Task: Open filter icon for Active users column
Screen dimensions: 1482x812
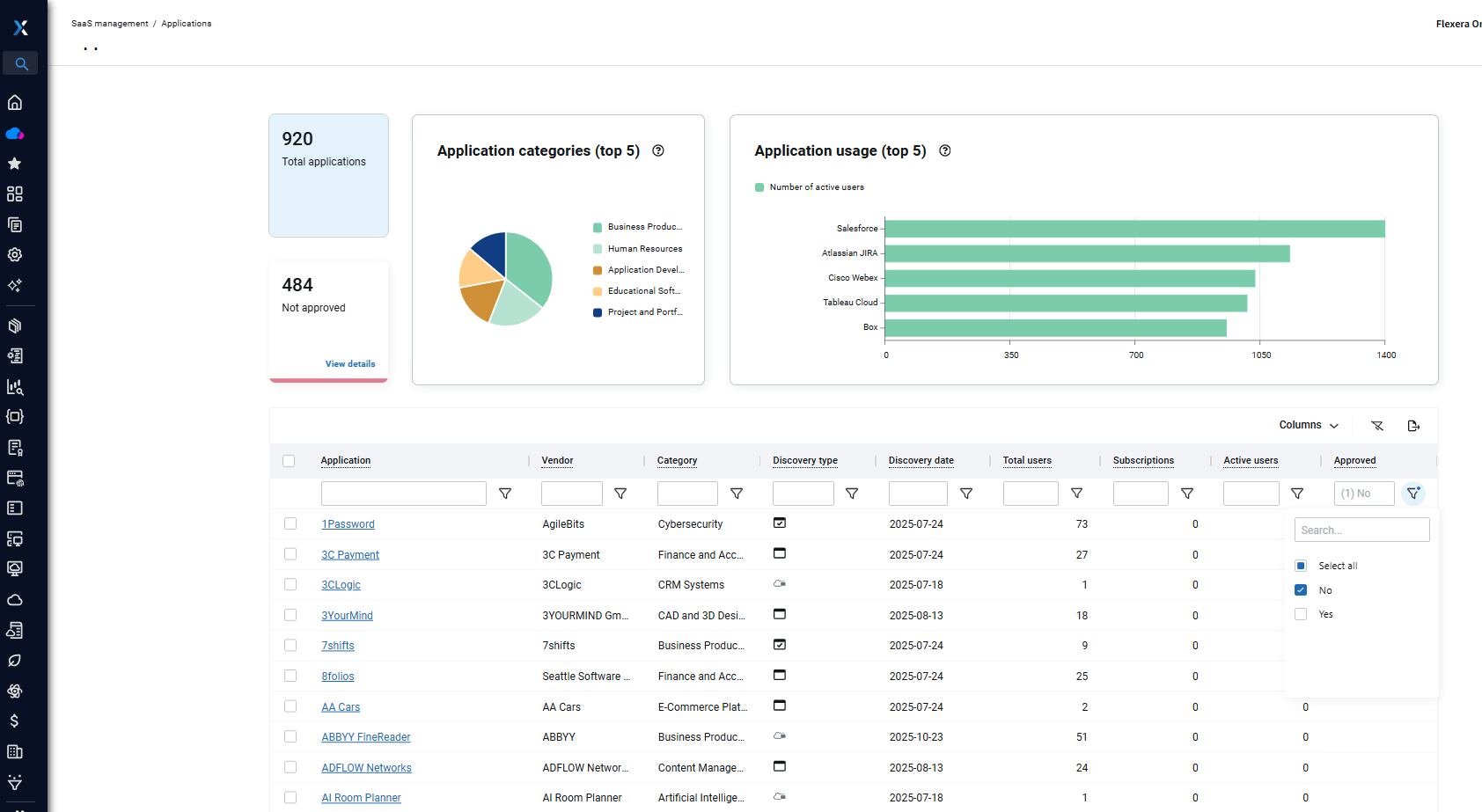Action: tap(1297, 494)
